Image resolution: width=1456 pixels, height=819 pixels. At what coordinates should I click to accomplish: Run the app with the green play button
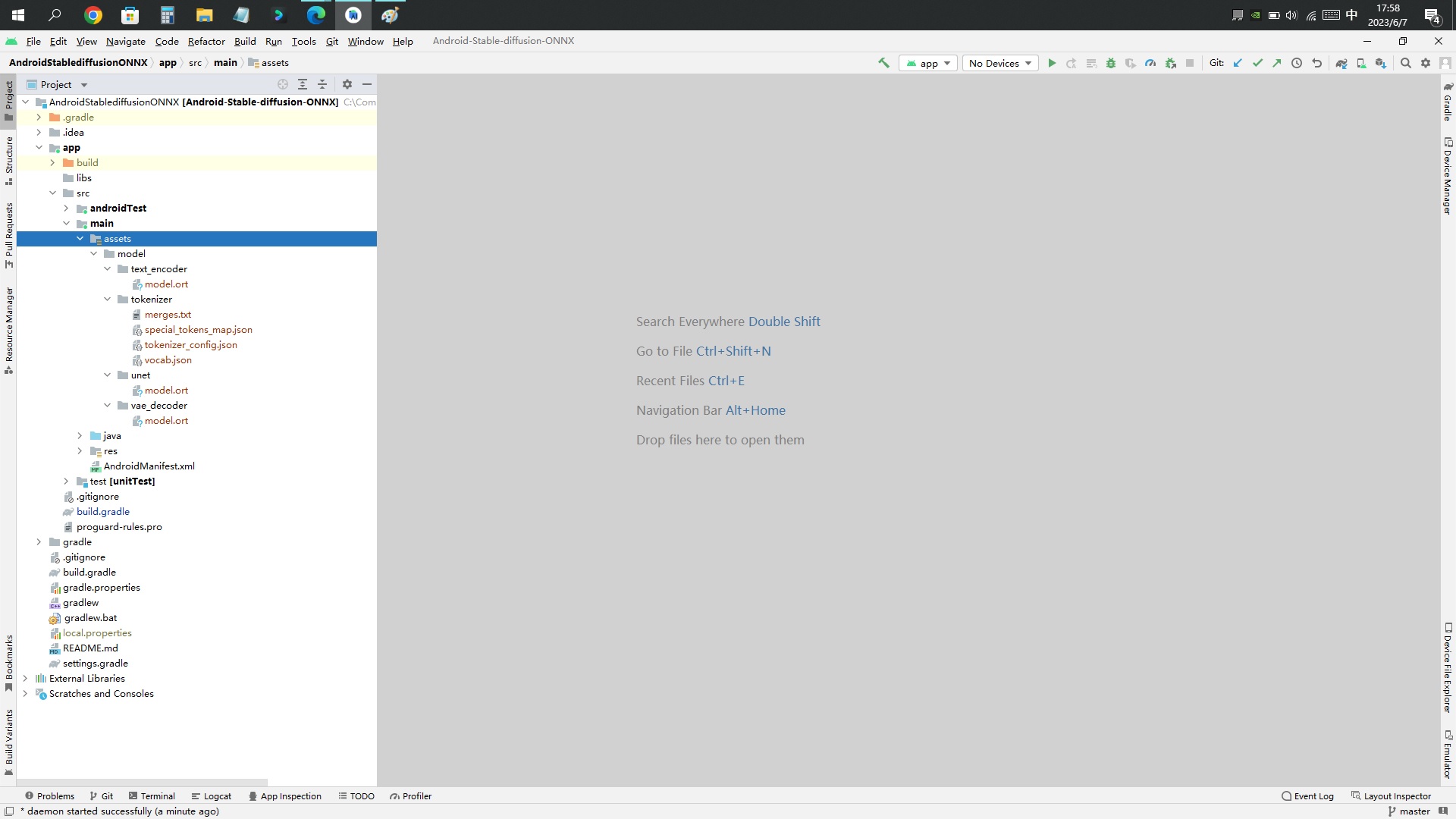1052,63
